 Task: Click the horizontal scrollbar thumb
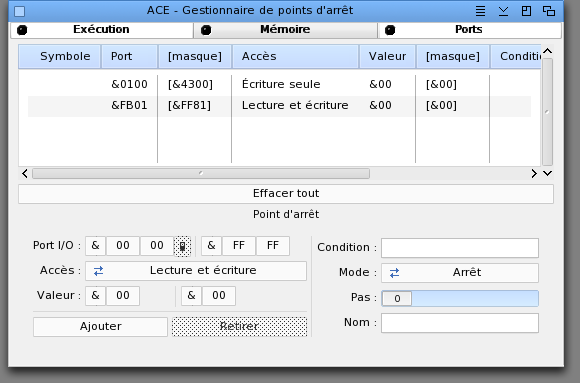(x=201, y=173)
